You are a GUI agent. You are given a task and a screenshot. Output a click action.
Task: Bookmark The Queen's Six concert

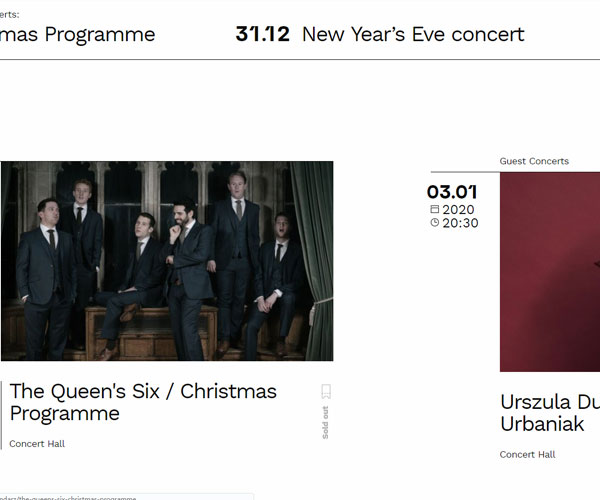tap(326, 391)
